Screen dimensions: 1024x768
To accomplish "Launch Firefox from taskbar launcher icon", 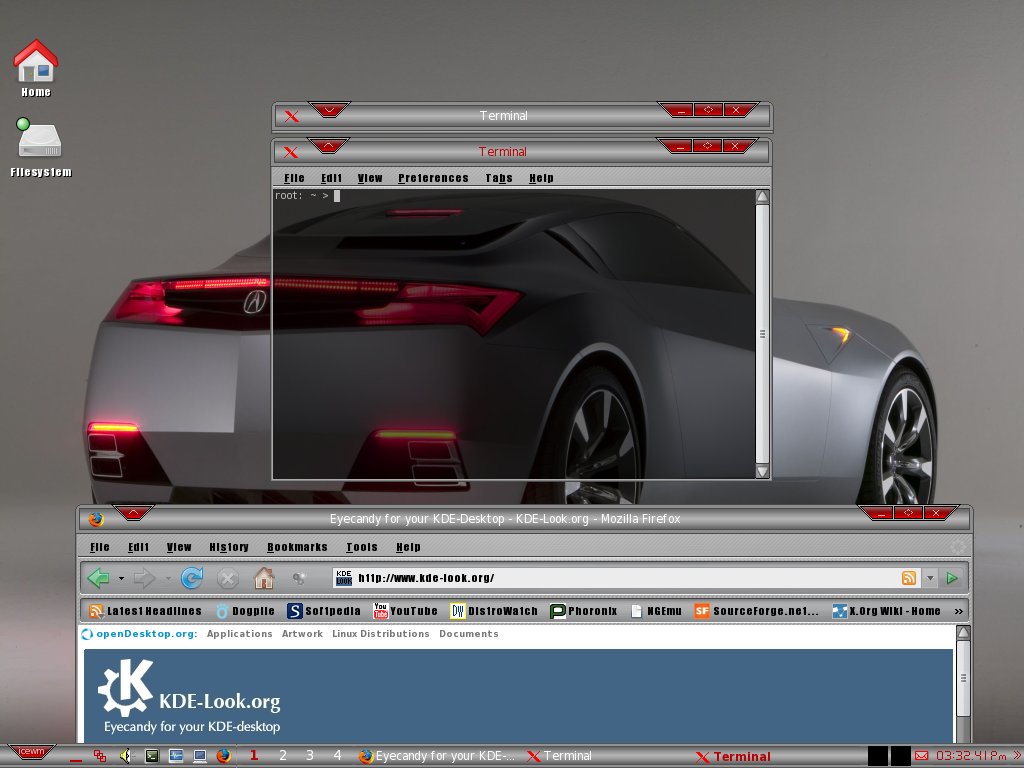I will tap(224, 756).
